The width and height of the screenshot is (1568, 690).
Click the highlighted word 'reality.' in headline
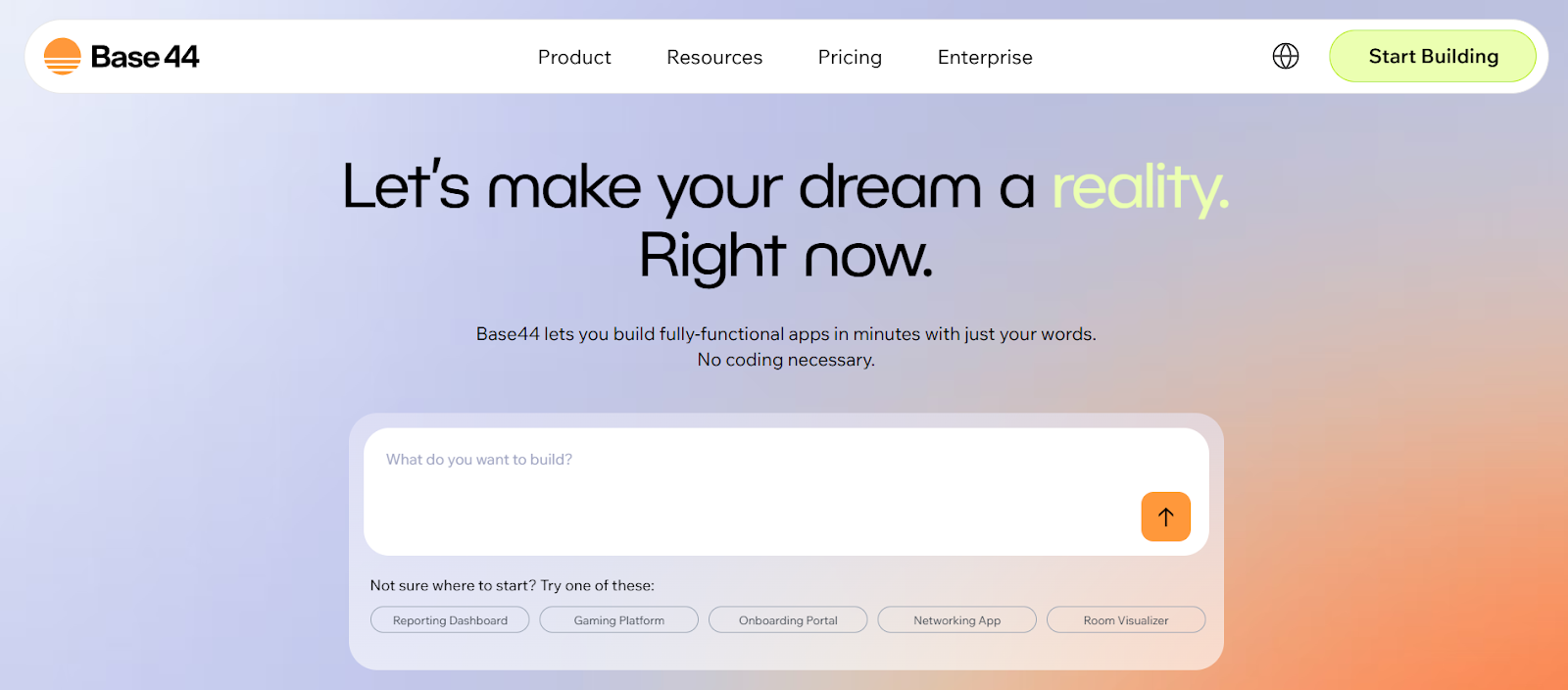click(x=1139, y=187)
